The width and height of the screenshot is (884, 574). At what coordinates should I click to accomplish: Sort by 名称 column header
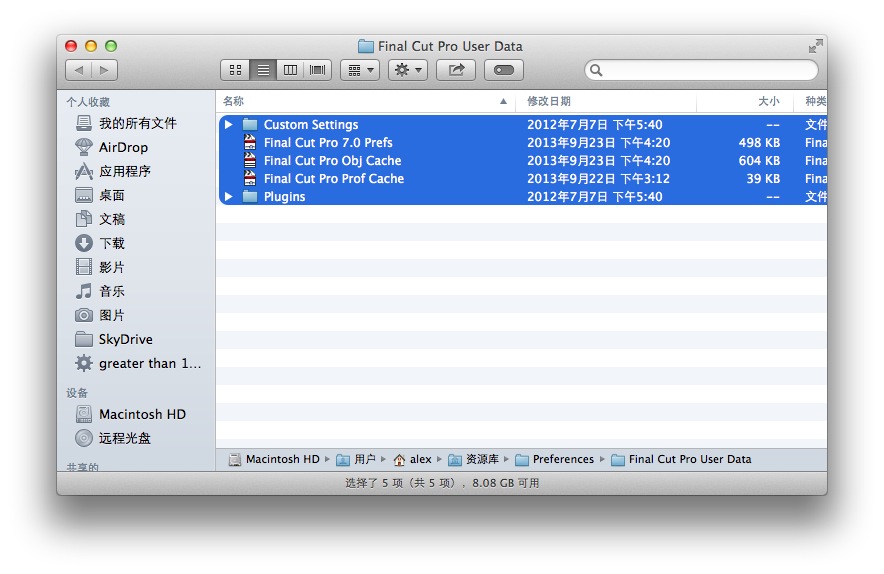(365, 101)
